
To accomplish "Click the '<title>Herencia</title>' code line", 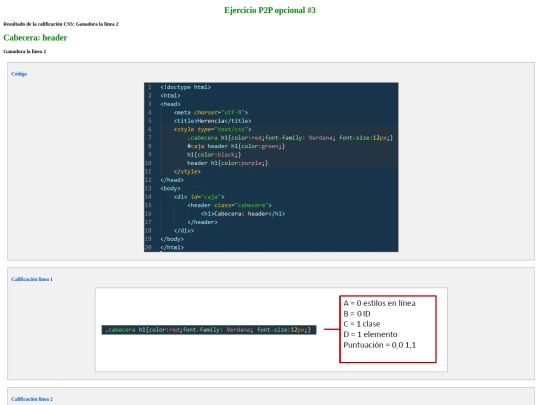I will coord(212,121).
